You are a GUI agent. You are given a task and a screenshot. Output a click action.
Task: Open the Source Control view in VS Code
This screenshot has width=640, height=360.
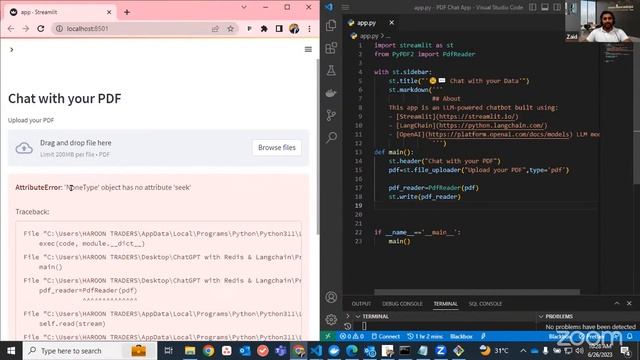(x=331, y=115)
